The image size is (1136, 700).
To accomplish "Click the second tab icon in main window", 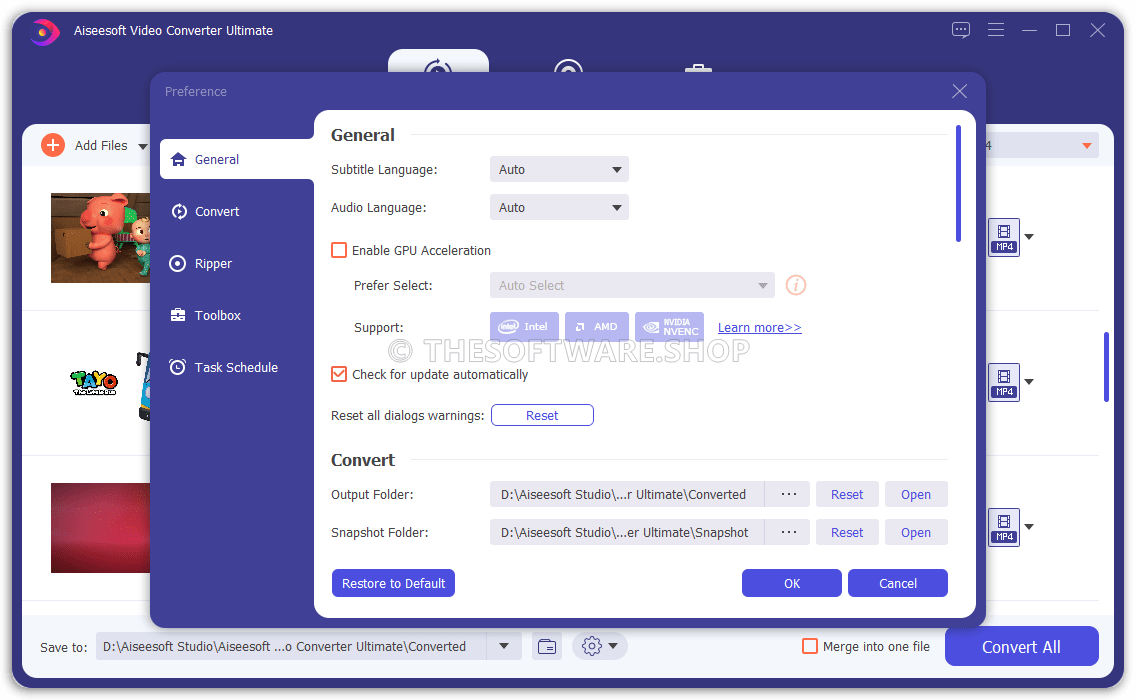I will coord(569,65).
